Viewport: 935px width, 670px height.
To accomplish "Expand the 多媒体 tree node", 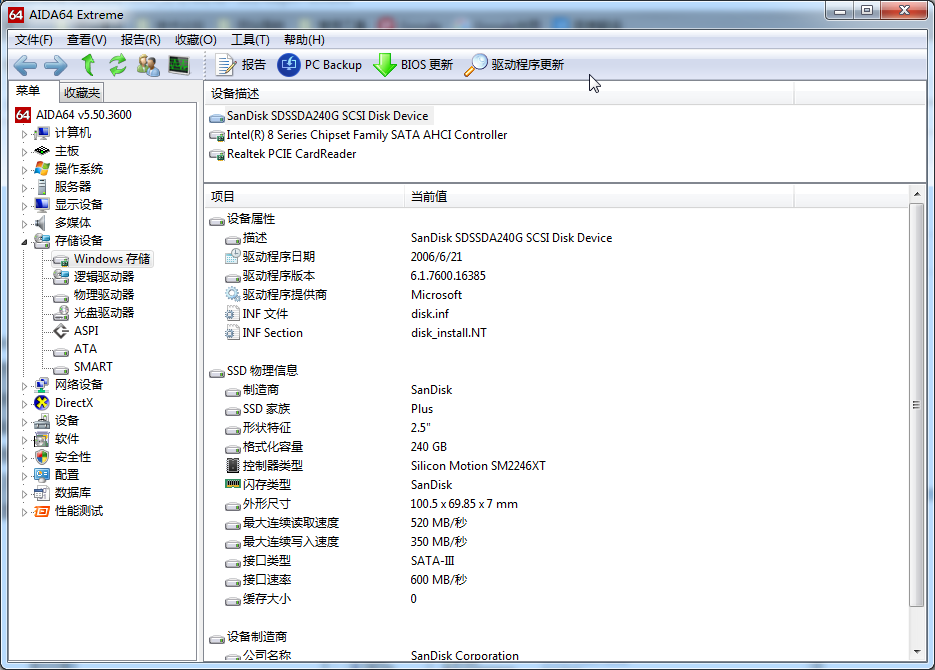I will point(24,224).
